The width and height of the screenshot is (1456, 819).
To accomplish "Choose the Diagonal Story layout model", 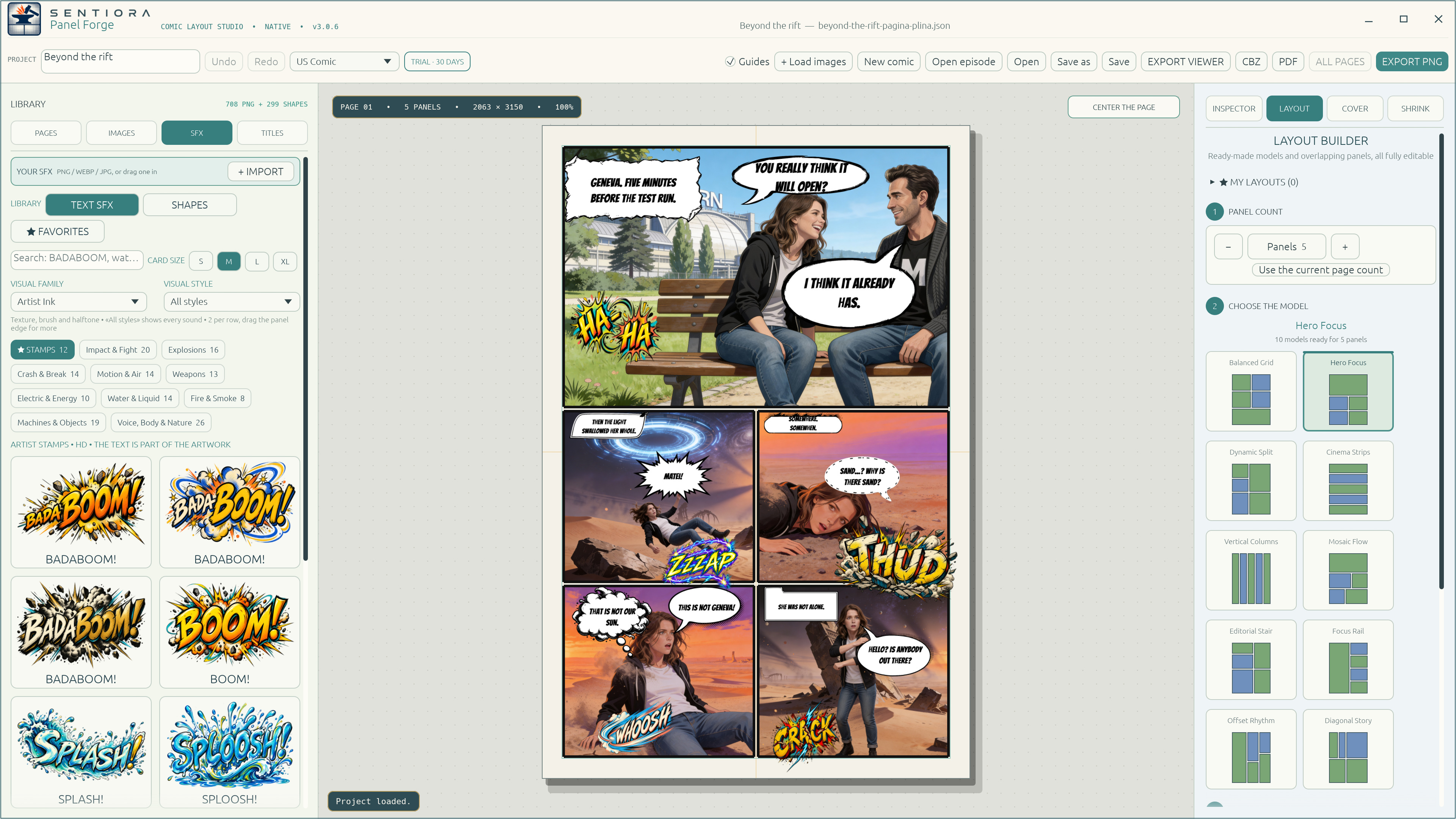I will coord(1348,749).
